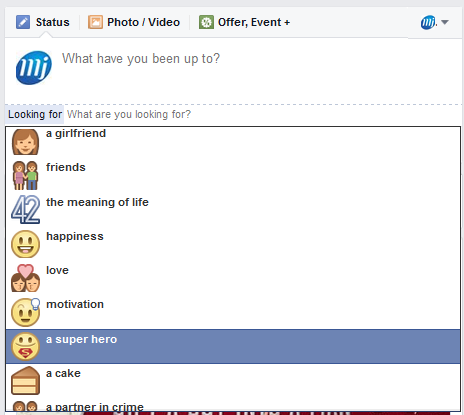Click the superhero smiley icon
The height and width of the screenshot is (415, 464).
(25, 347)
